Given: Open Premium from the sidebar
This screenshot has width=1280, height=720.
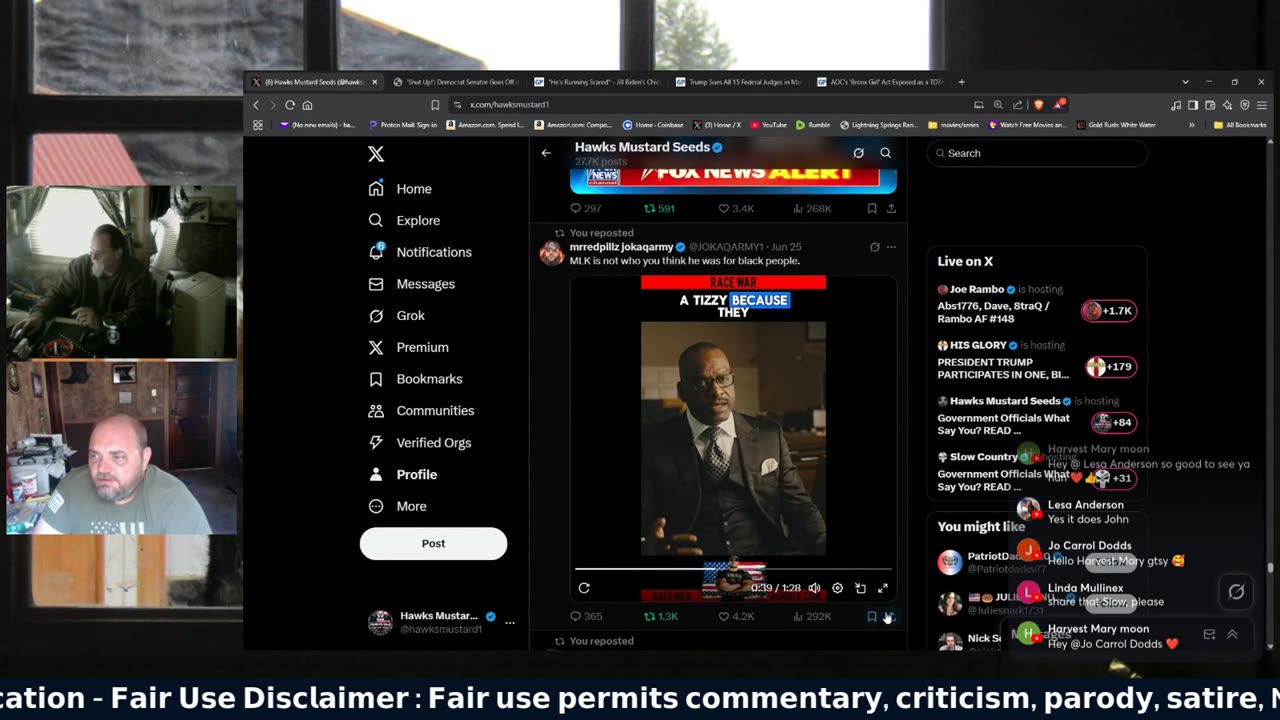Looking at the screenshot, I should pos(408,347).
